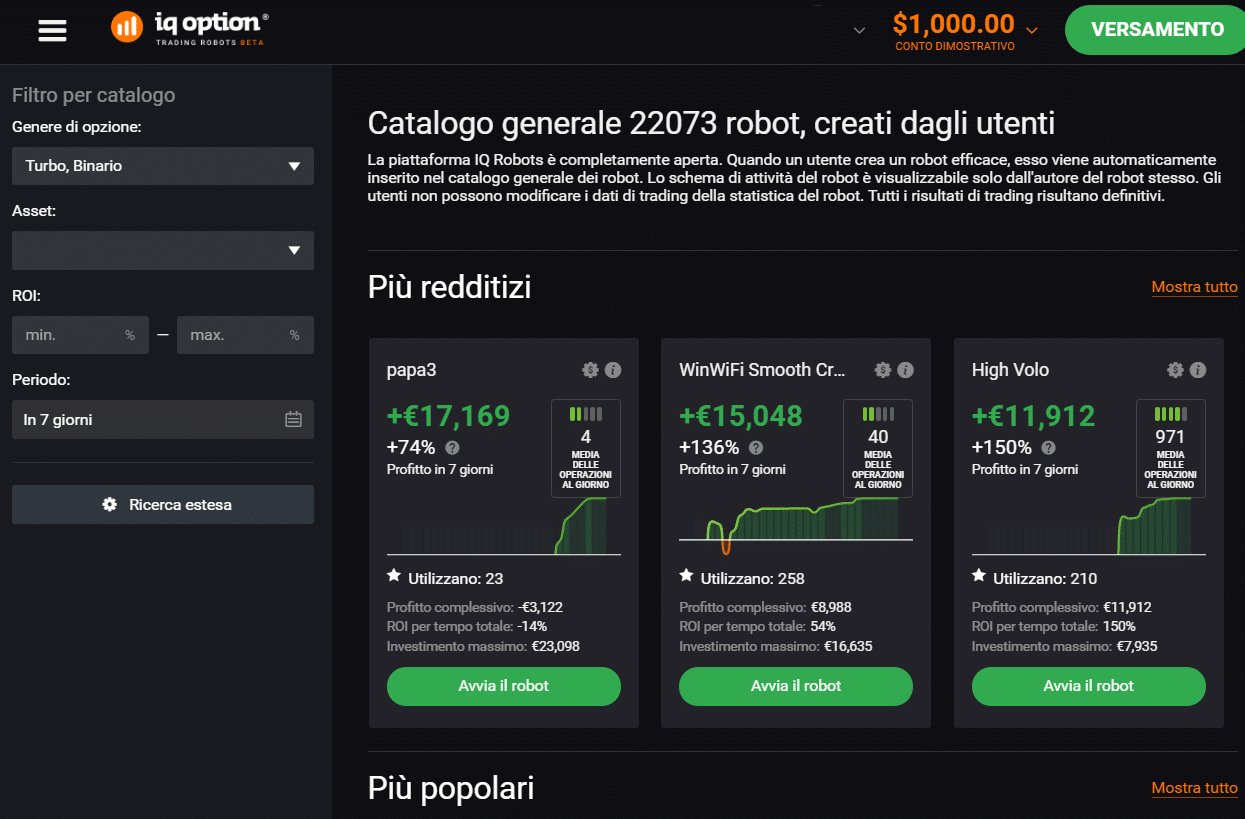Viewport: 1245px width, 819px height.
Task: Click the gear badge icon on High Volo card
Action: (x=1175, y=370)
